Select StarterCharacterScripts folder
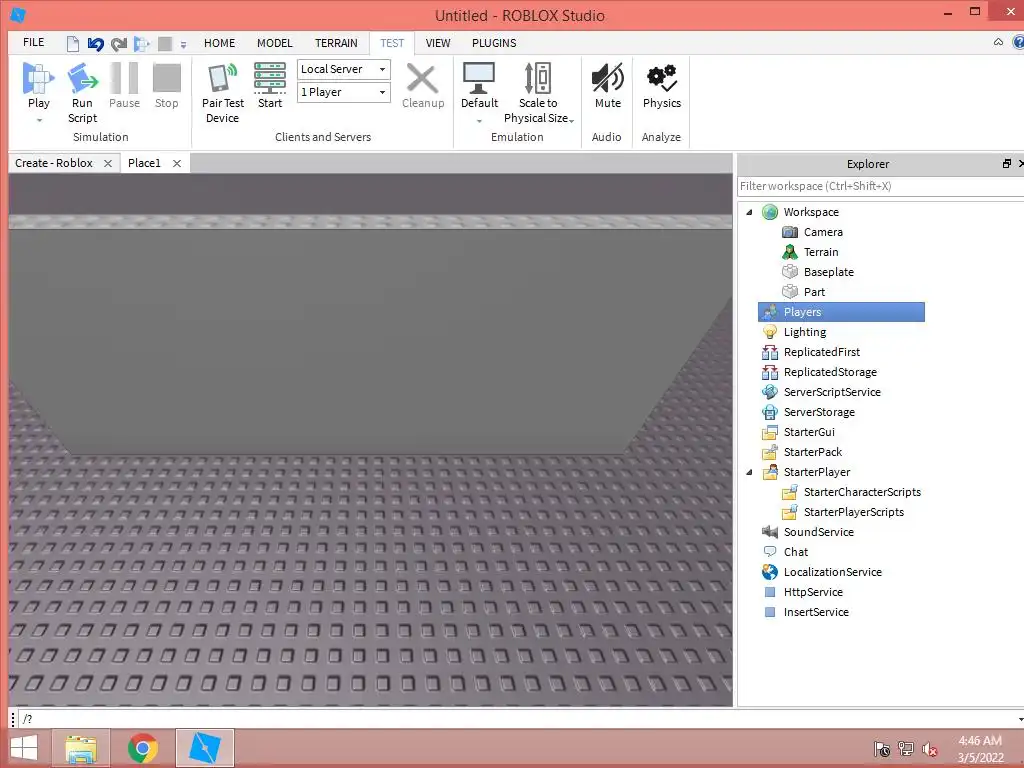 coord(862,492)
